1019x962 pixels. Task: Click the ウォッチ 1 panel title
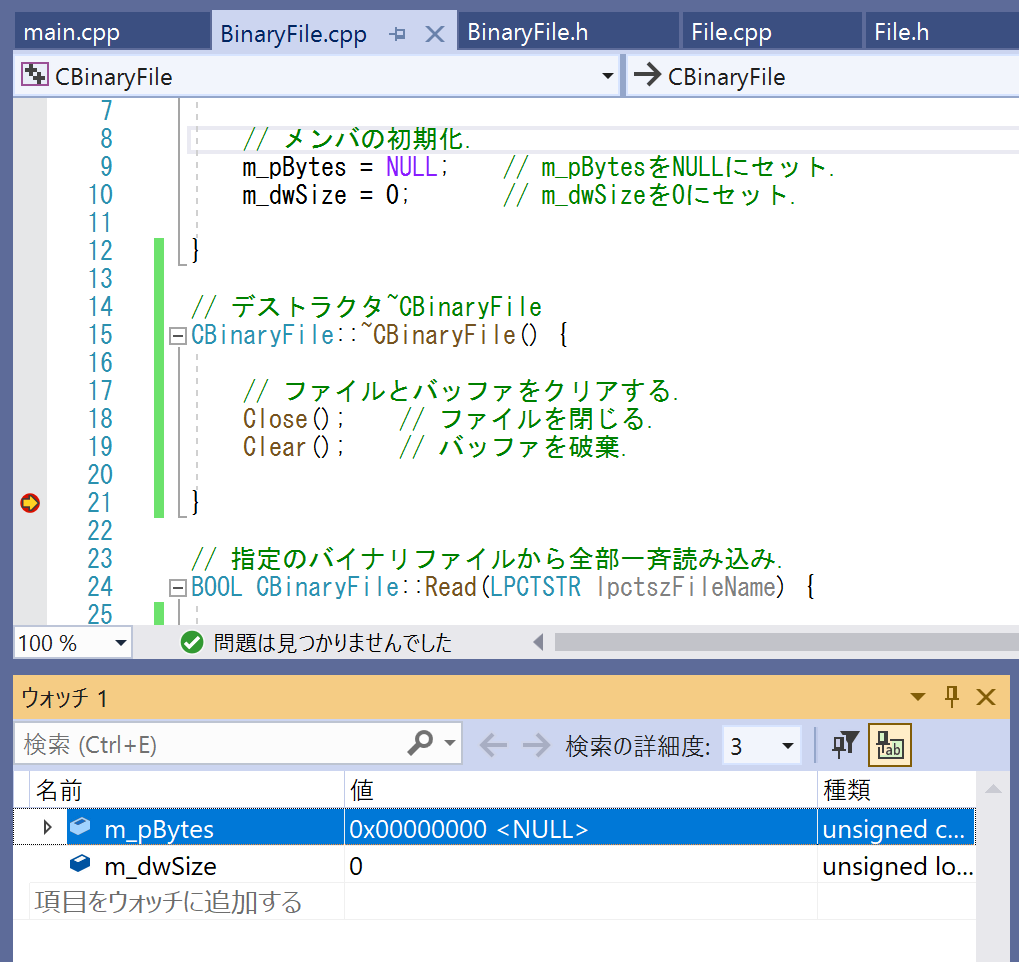pos(64,697)
